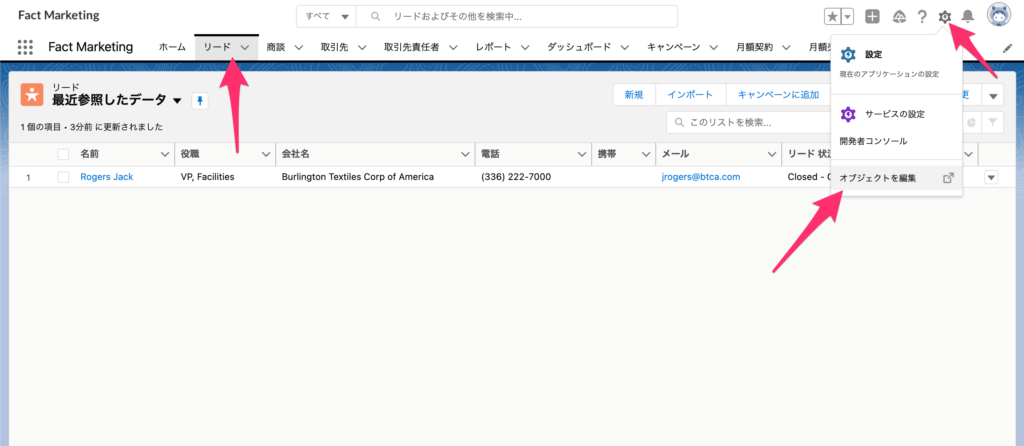The image size is (1024, 446).
Task: Expand the ダッシュボード tab chevron
Action: (x=624, y=48)
